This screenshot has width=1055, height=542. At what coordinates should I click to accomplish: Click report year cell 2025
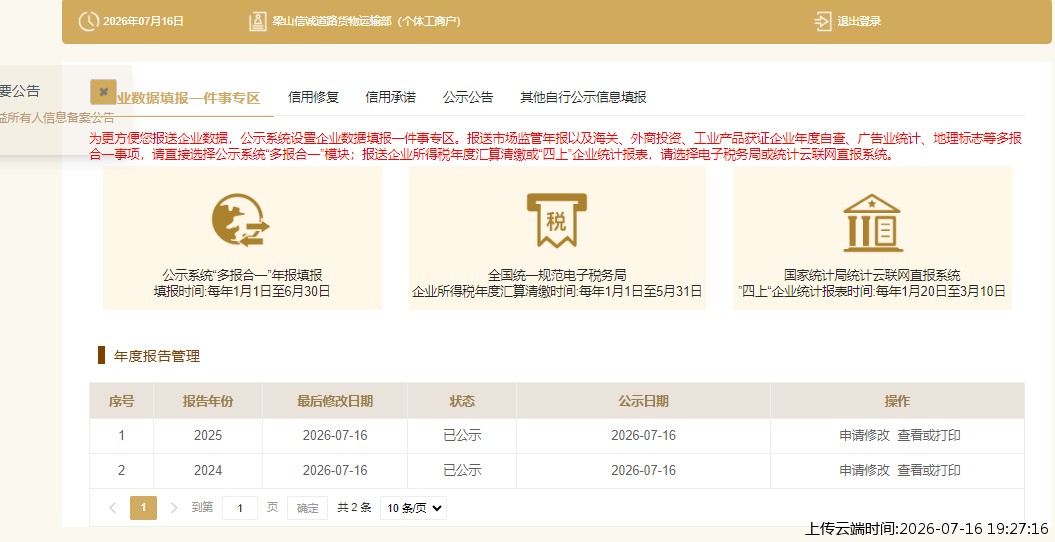[208, 435]
